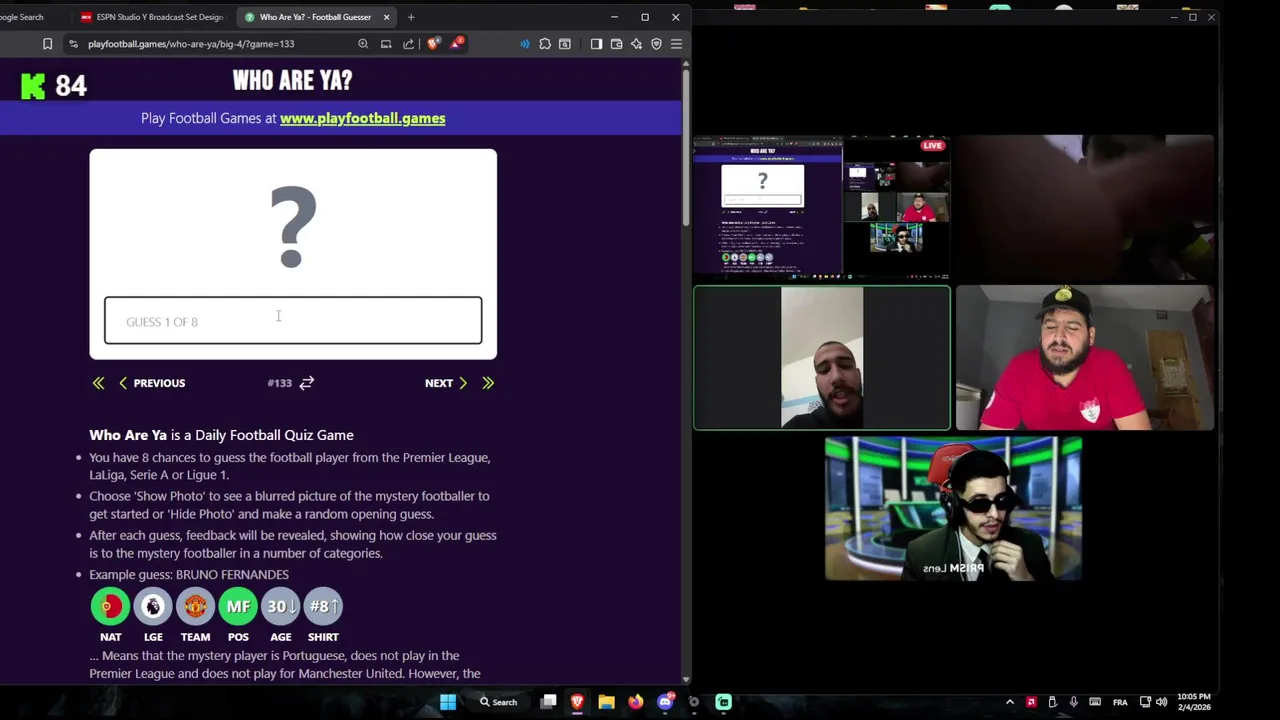
Task: Open a new tab with plus button
Action: [410, 17]
